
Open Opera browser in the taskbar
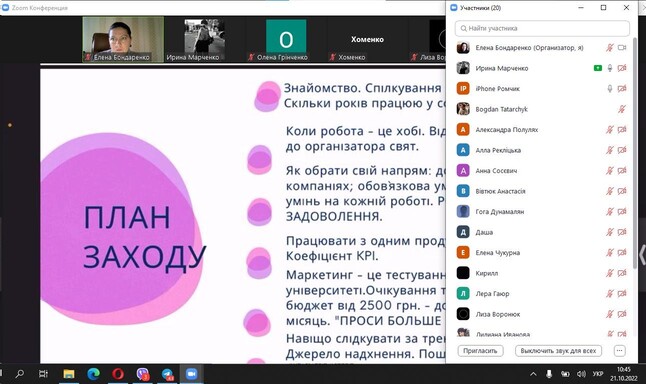[118, 374]
